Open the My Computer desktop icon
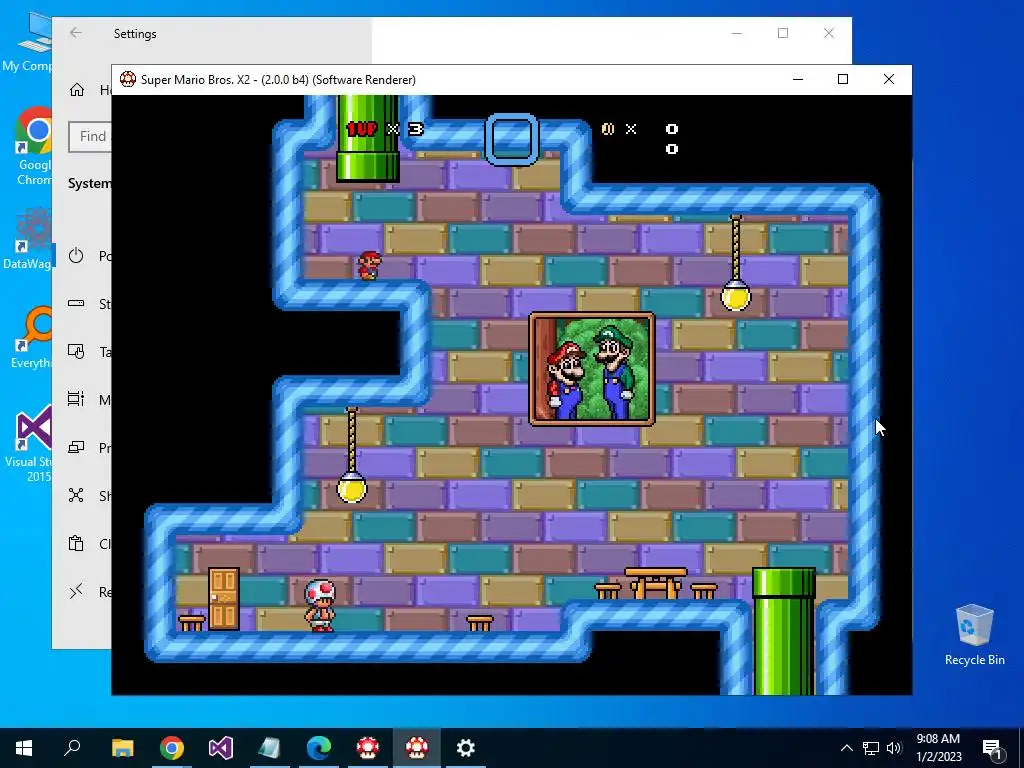This screenshot has width=1024, height=768. pyautogui.click(x=27, y=42)
